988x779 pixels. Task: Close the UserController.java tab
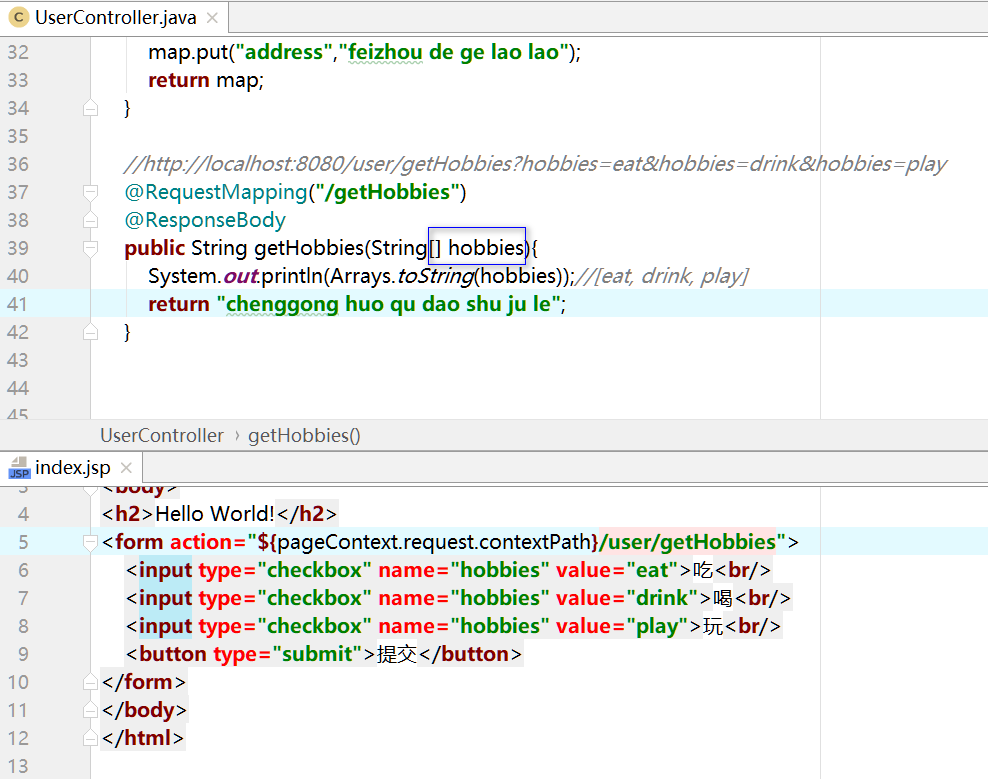pyautogui.click(x=212, y=18)
